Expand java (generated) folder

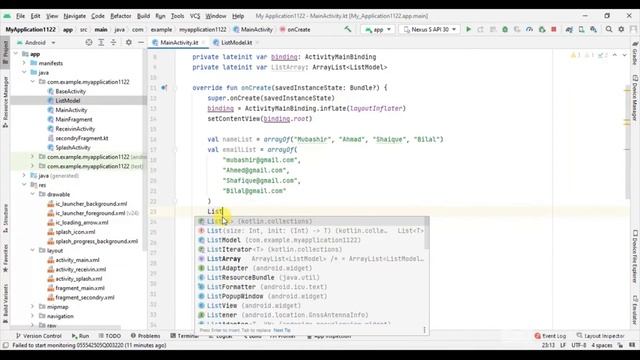click(x=24, y=176)
